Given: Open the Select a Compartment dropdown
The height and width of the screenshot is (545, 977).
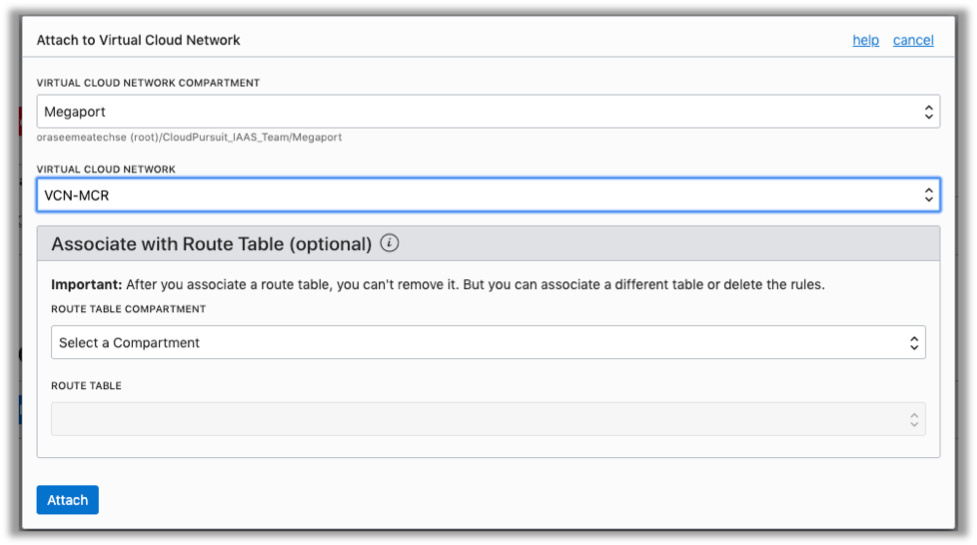Looking at the screenshot, I should tap(480, 343).
